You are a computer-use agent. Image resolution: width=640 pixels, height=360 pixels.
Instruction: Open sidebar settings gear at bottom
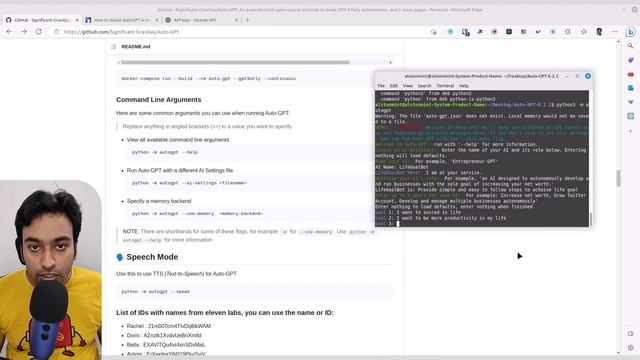(x=631, y=348)
